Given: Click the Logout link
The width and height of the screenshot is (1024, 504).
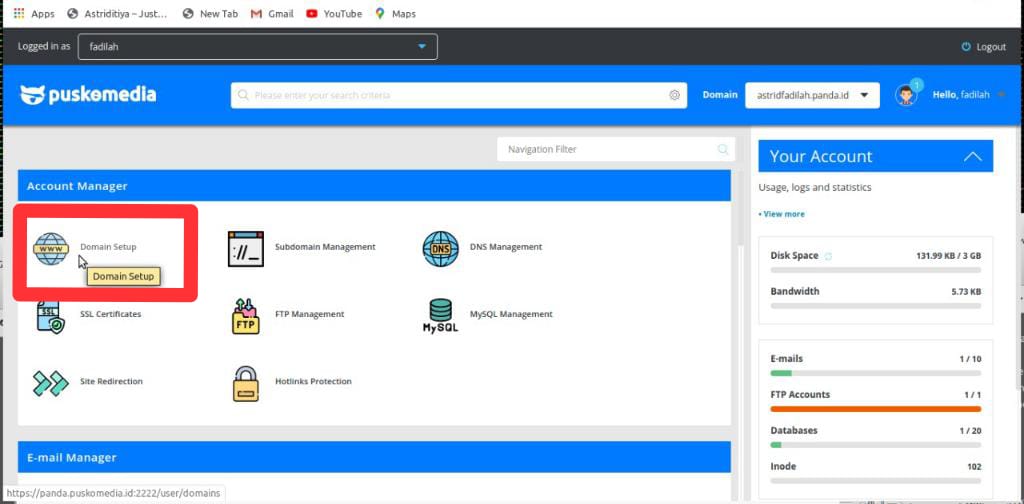Looking at the screenshot, I should (983, 47).
